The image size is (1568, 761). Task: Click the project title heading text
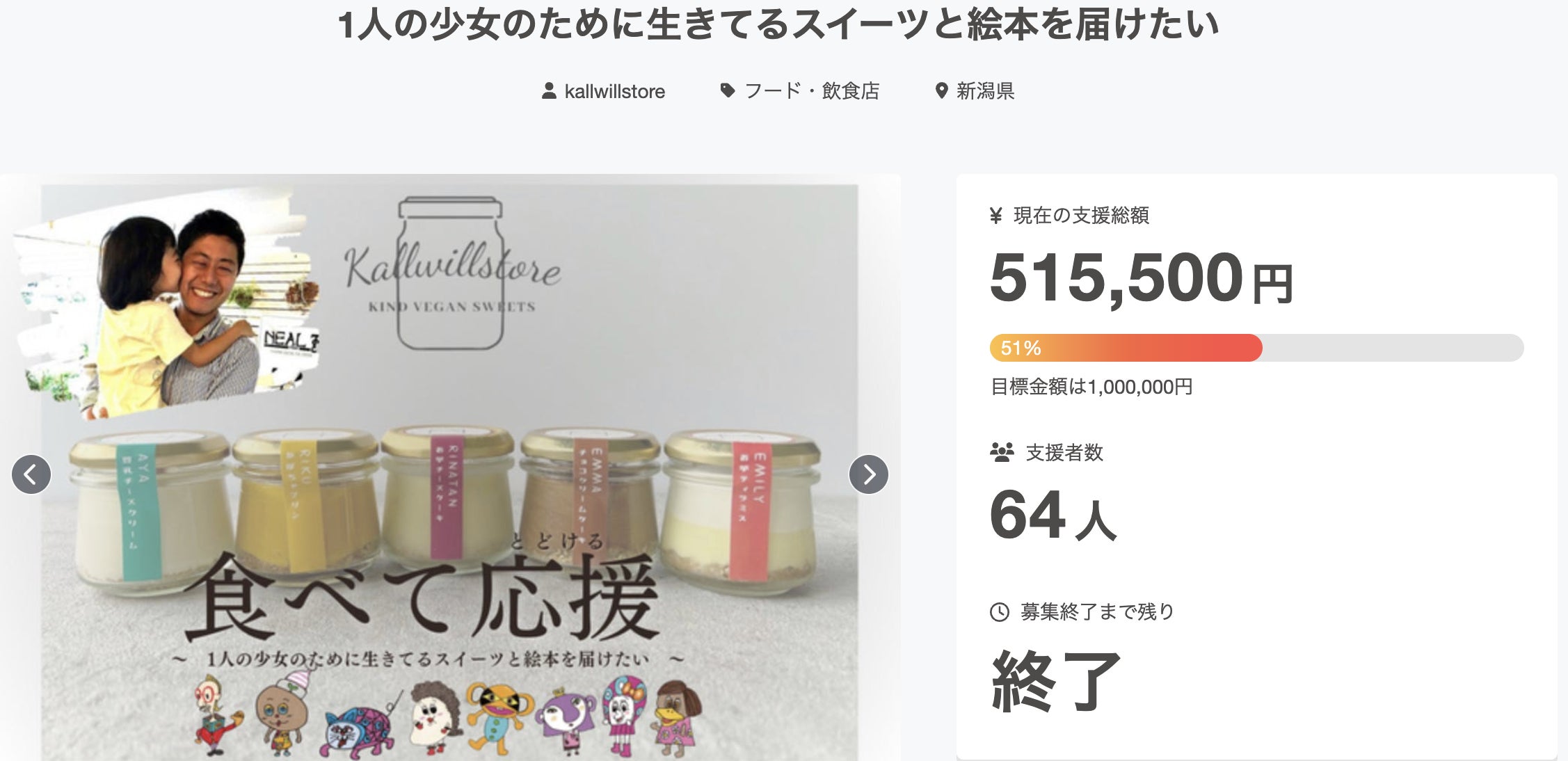point(778,24)
